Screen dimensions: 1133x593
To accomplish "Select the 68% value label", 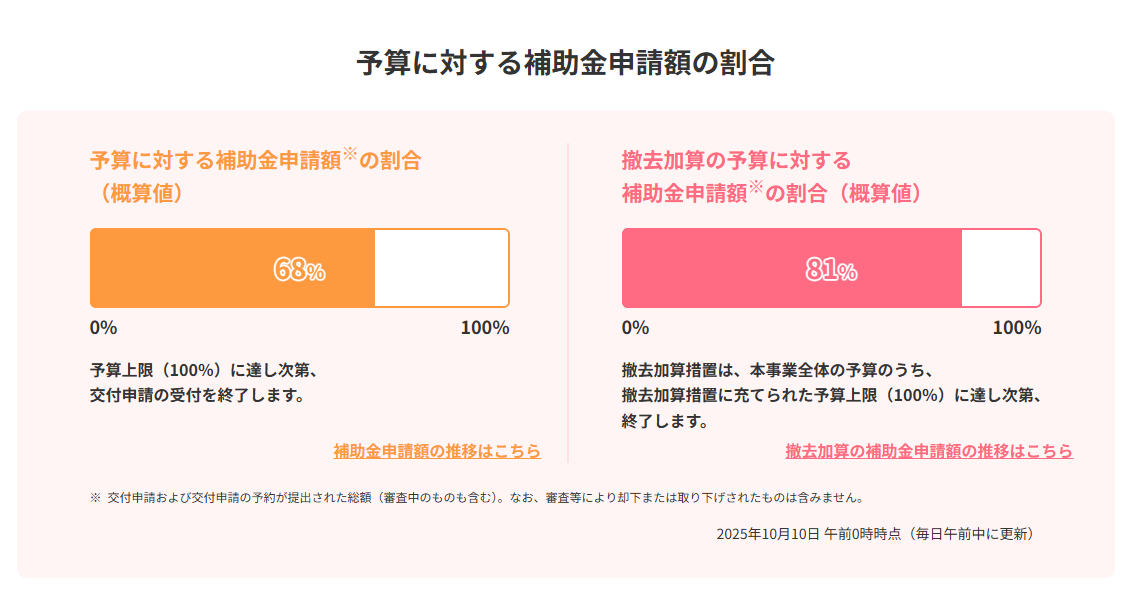I will click(299, 270).
